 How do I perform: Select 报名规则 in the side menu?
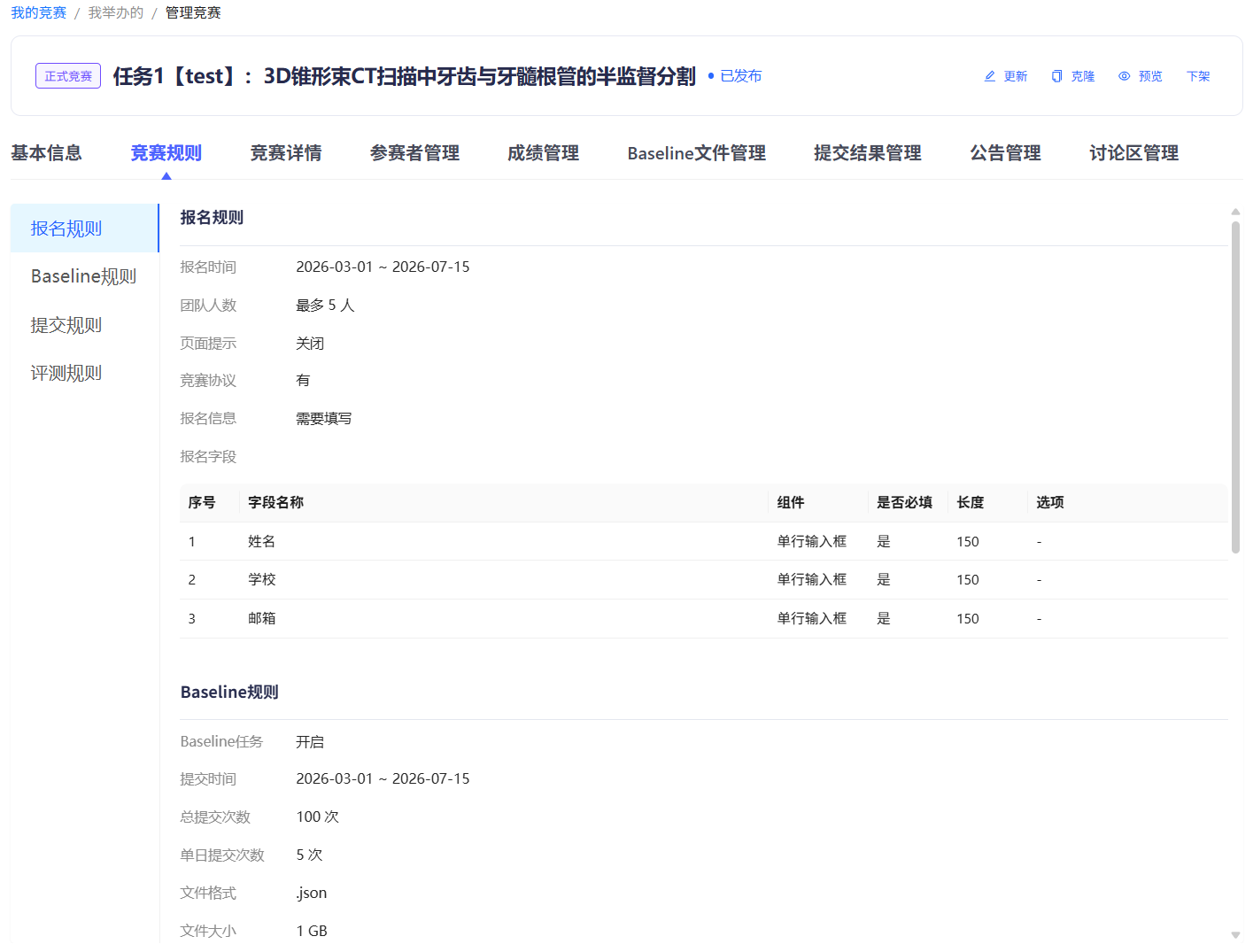click(84, 228)
